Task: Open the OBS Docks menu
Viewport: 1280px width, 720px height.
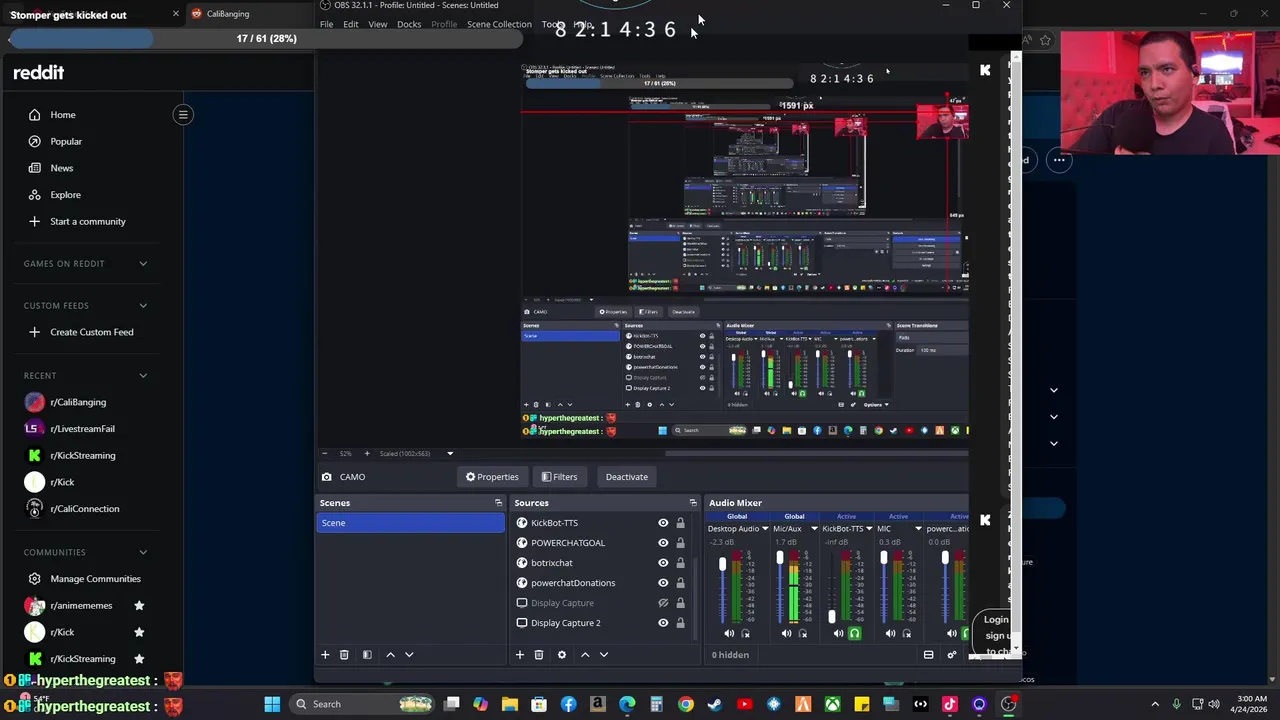Action: click(409, 24)
